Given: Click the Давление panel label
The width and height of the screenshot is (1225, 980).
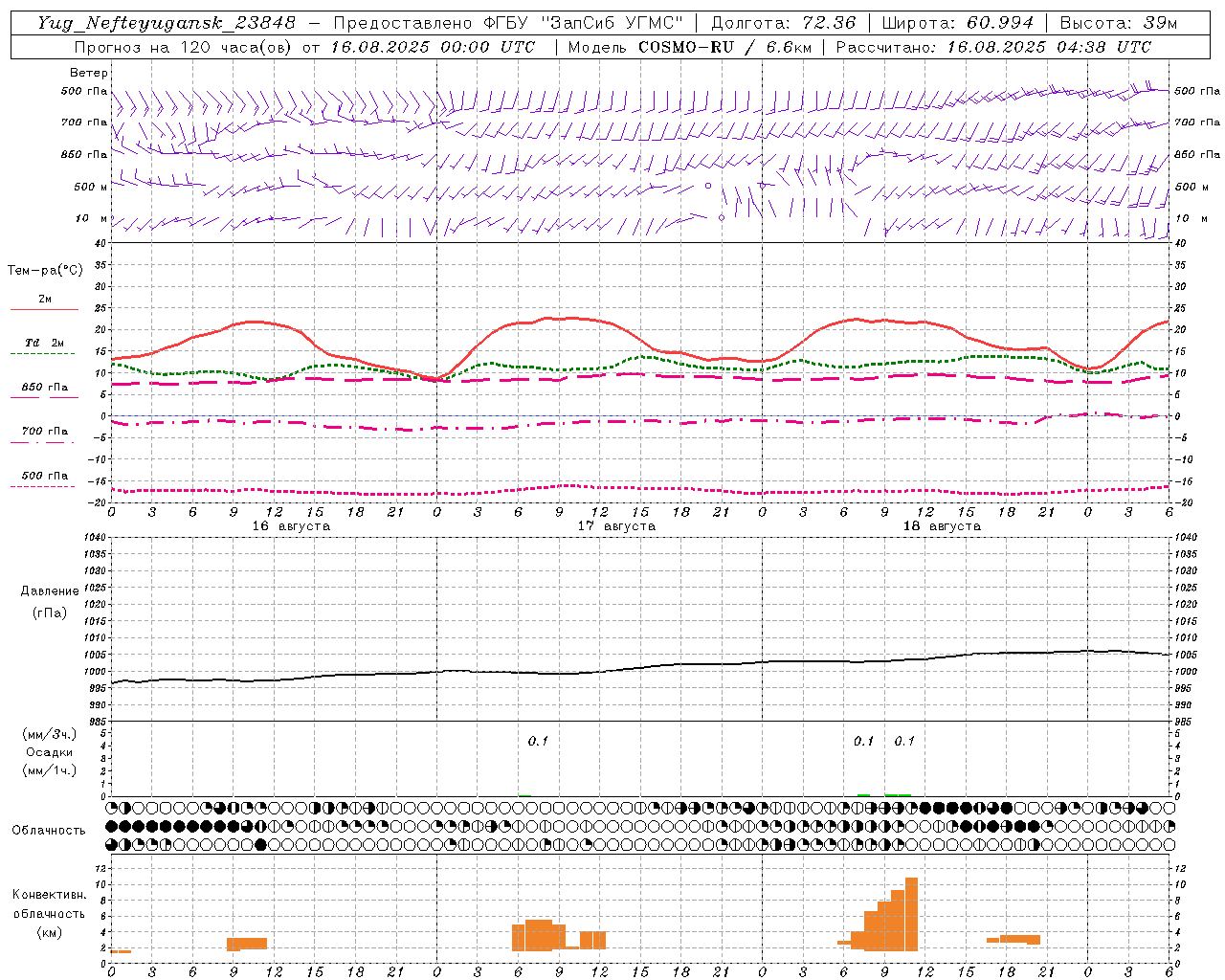Looking at the screenshot, I should pyautogui.click(x=50, y=591).
